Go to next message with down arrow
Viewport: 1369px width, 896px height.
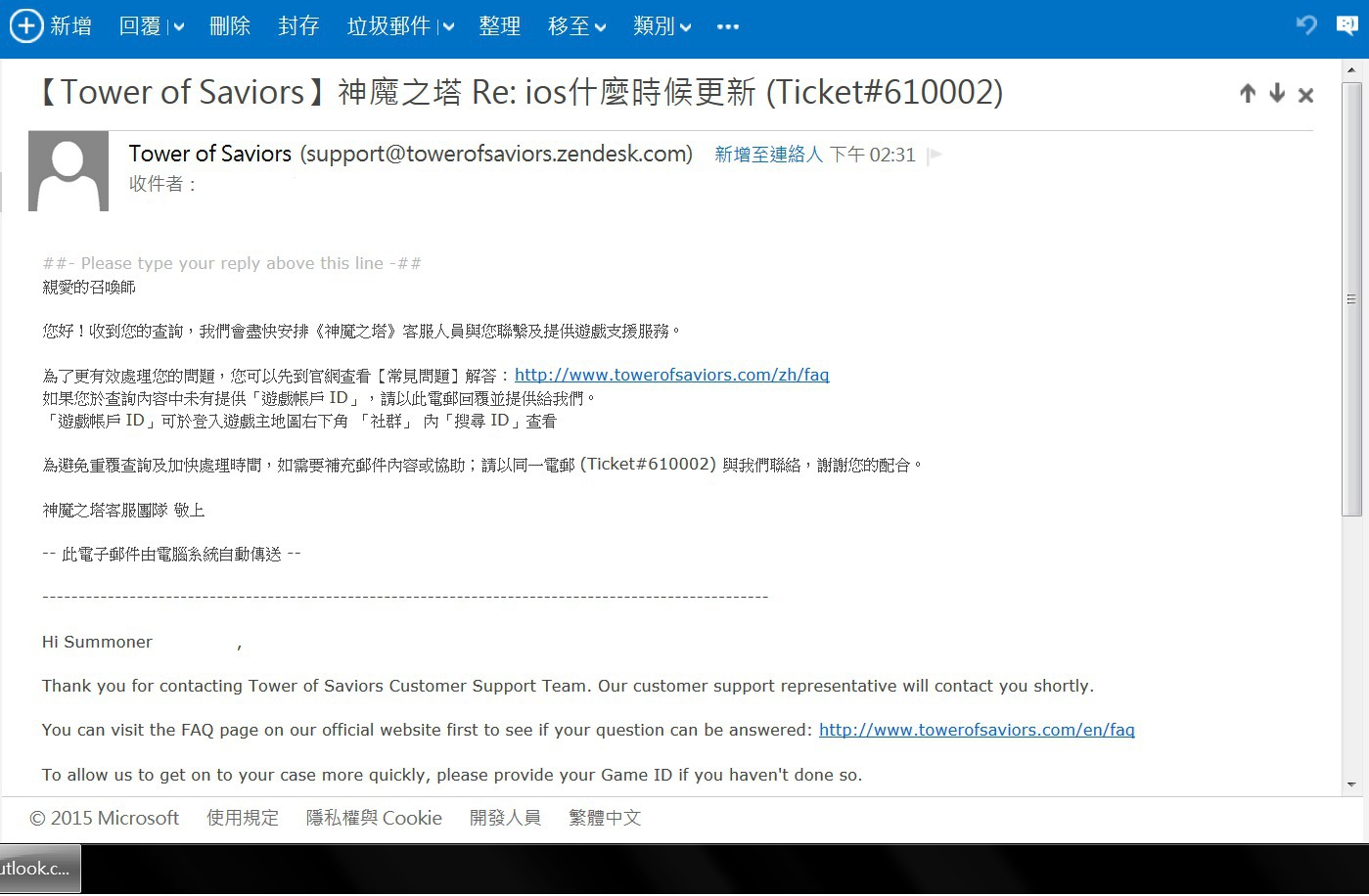[1277, 94]
